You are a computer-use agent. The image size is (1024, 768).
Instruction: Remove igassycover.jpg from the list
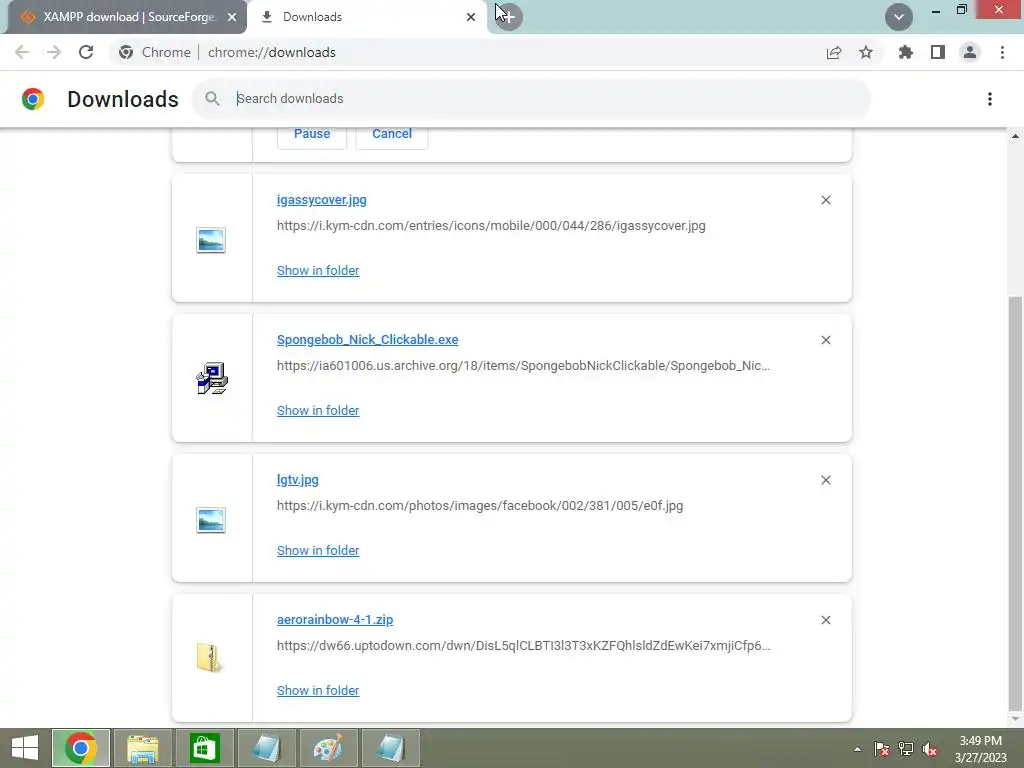[x=825, y=200]
